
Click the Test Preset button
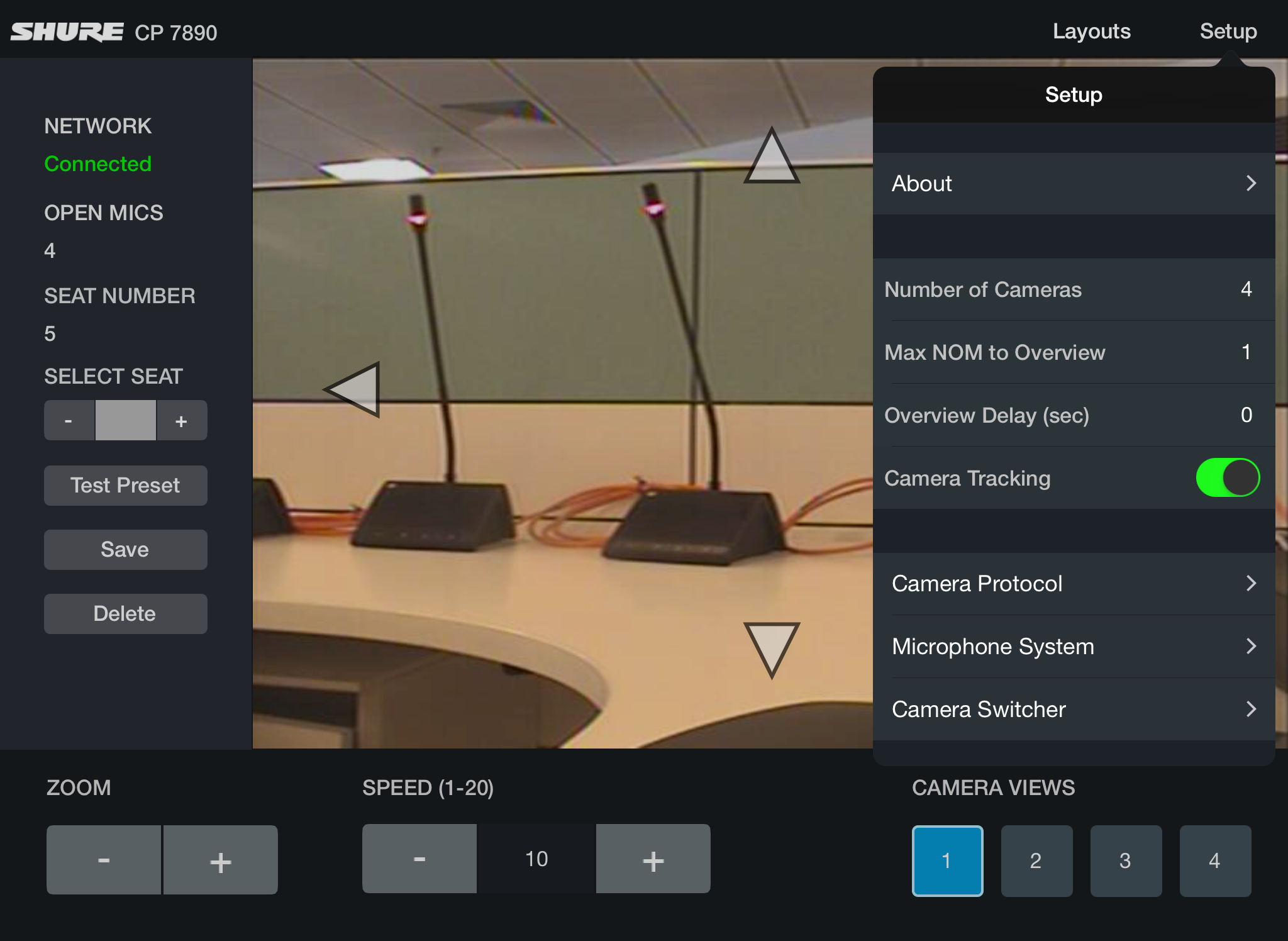coord(125,486)
